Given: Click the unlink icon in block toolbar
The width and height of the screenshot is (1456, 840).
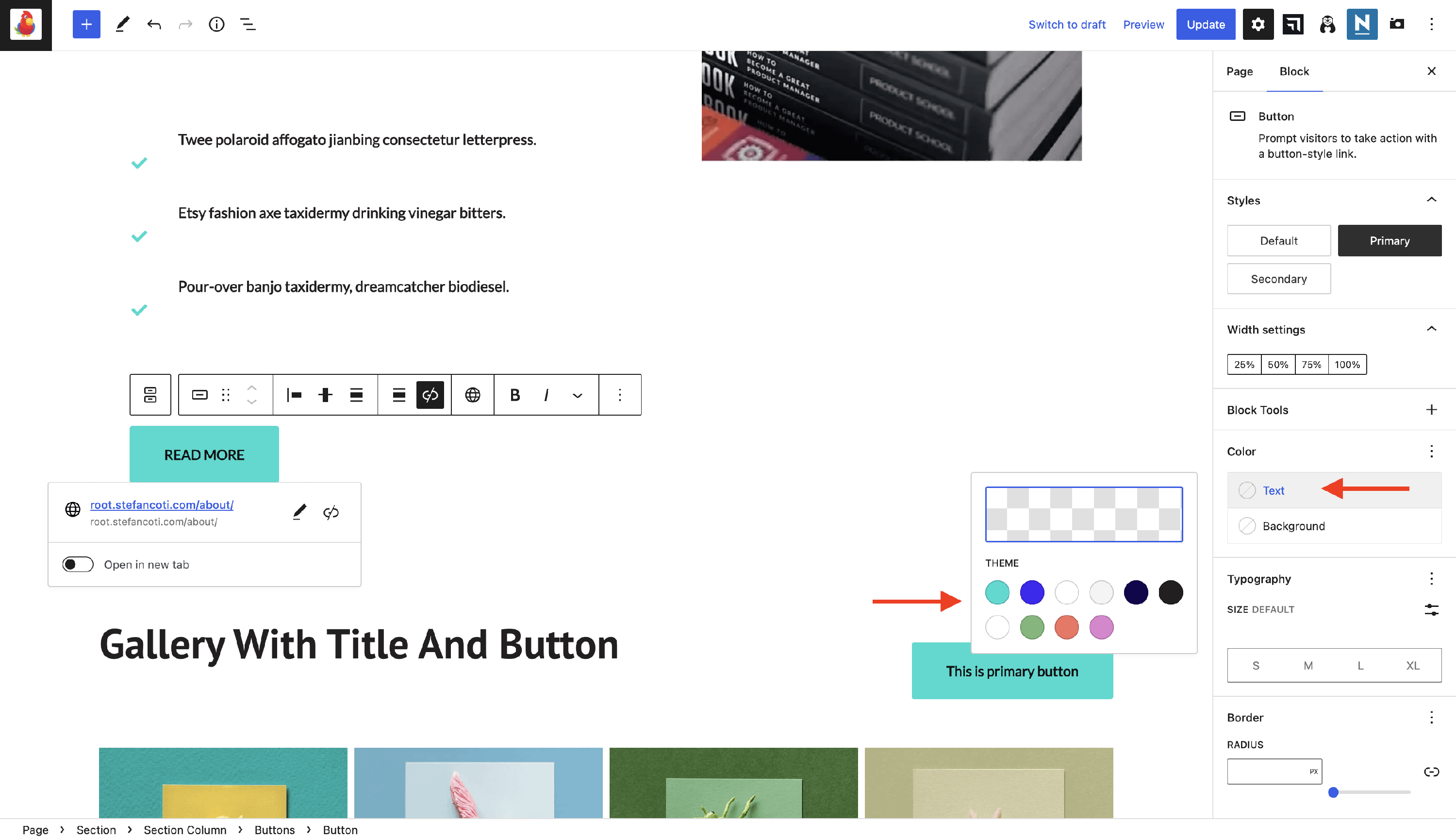Looking at the screenshot, I should (x=430, y=395).
